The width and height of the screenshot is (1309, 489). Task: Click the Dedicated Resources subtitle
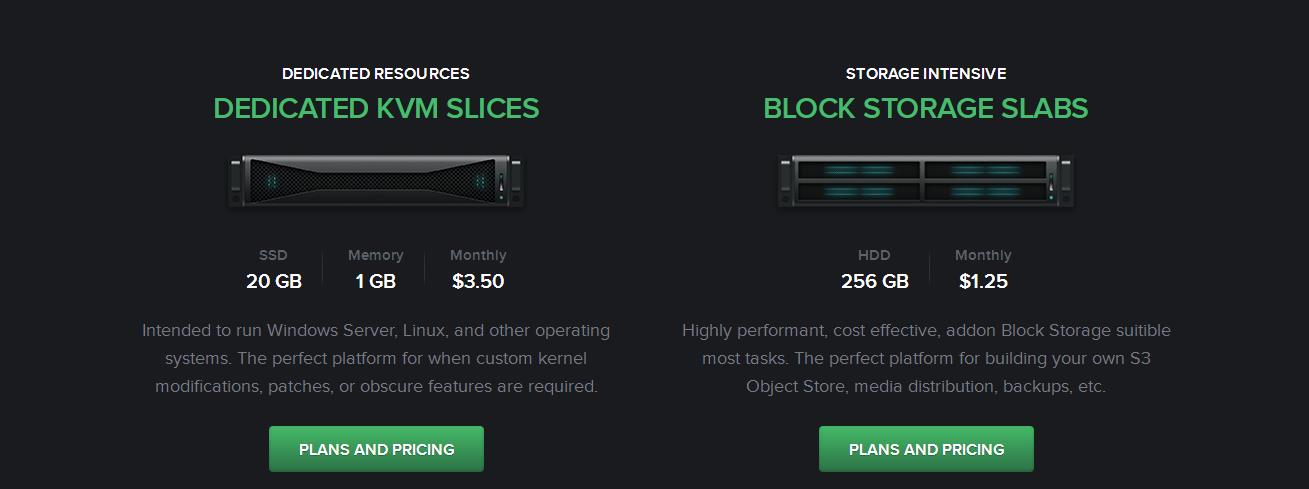(x=376, y=74)
